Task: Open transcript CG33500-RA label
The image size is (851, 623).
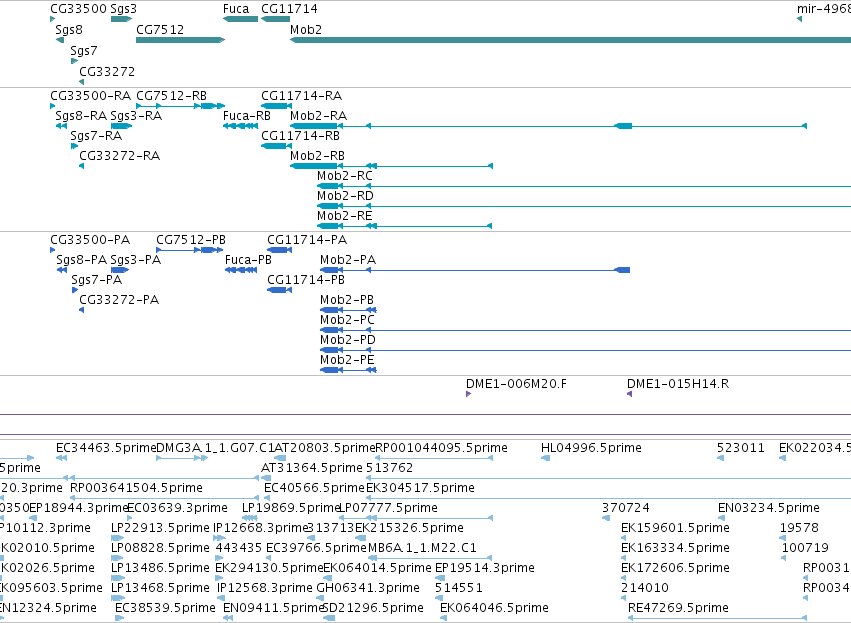Action: [91, 96]
